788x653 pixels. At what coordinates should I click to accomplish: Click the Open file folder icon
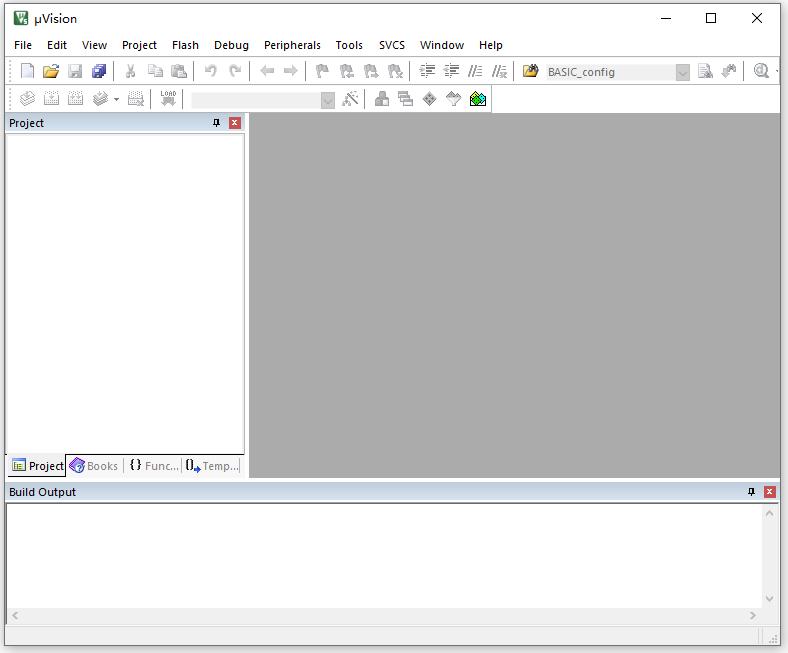[51, 71]
